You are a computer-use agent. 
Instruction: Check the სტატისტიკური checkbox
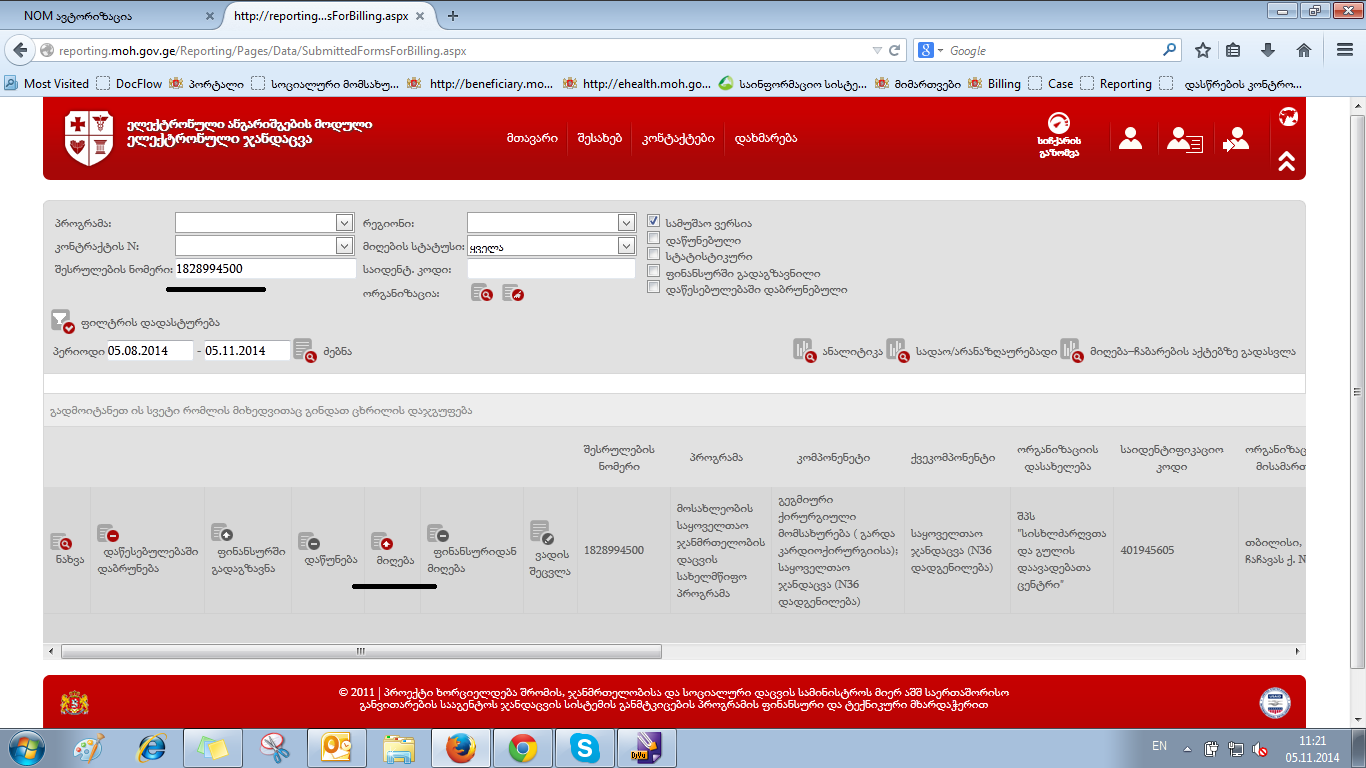point(654,255)
